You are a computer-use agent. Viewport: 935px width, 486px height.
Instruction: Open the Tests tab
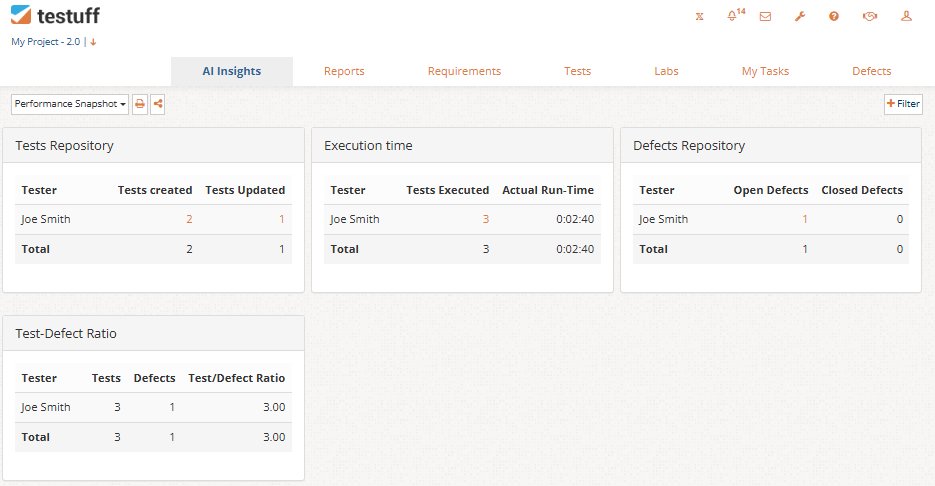(577, 71)
